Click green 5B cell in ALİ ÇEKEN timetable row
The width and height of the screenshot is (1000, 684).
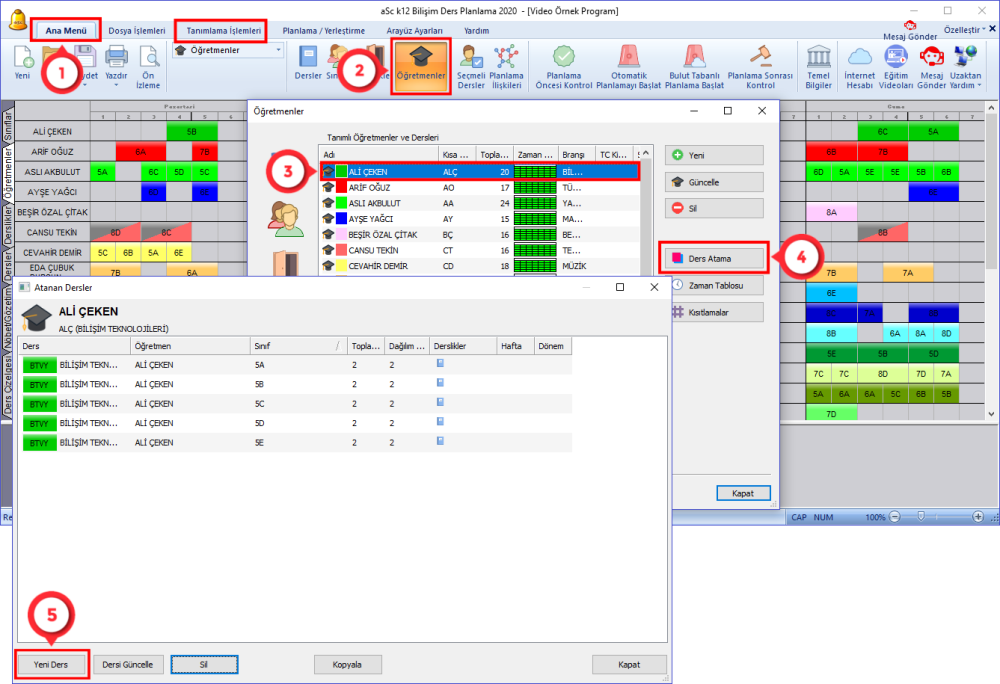pyautogui.click(x=192, y=131)
